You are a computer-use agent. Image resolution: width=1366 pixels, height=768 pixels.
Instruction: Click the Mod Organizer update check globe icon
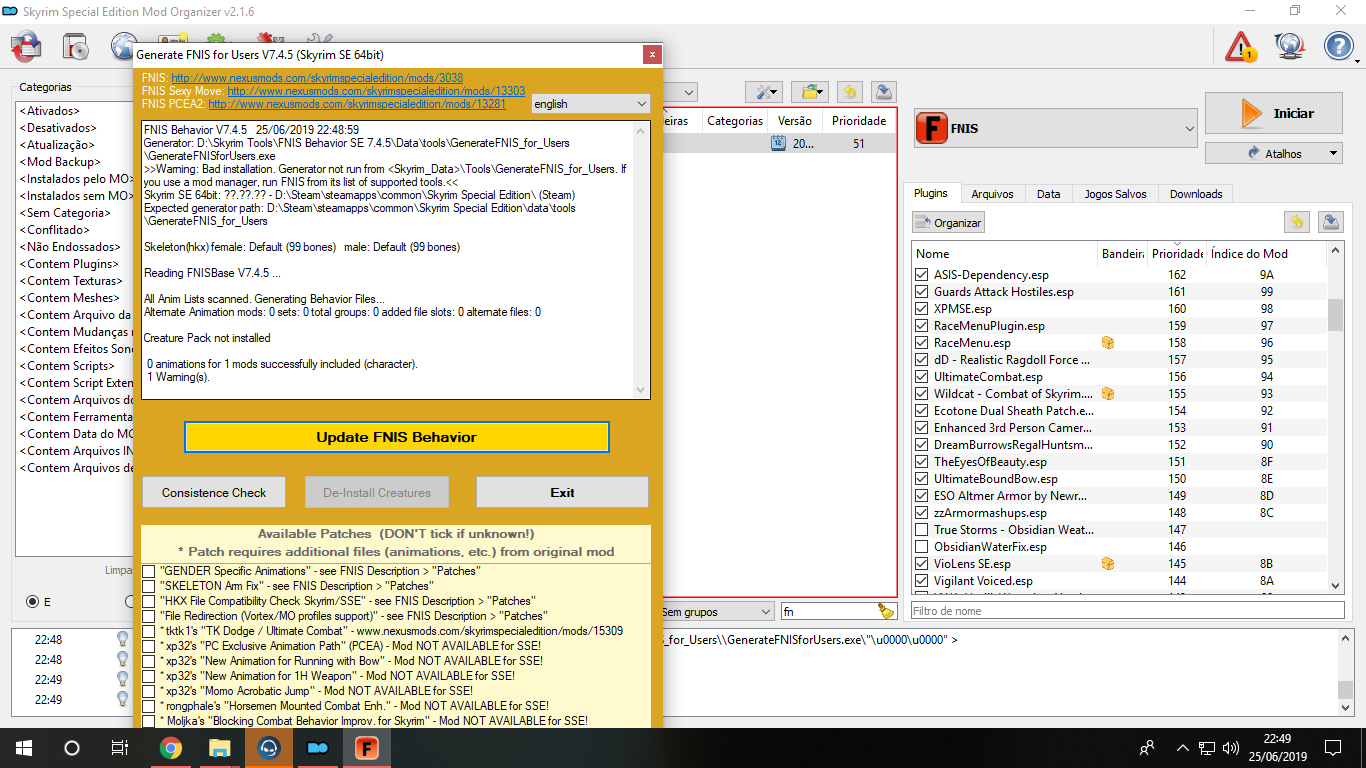pos(1290,46)
